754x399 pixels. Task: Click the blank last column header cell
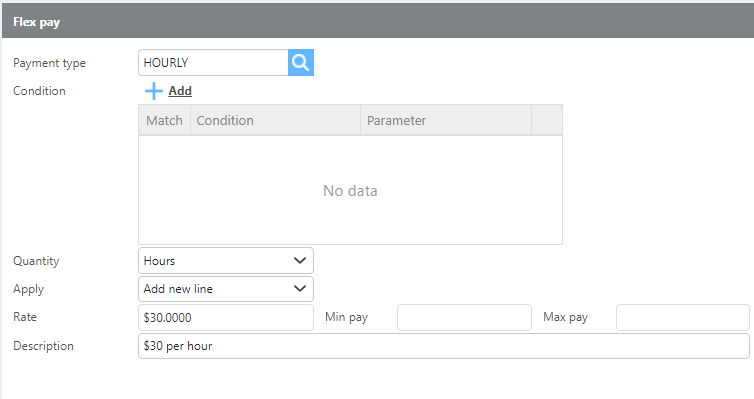coord(547,120)
